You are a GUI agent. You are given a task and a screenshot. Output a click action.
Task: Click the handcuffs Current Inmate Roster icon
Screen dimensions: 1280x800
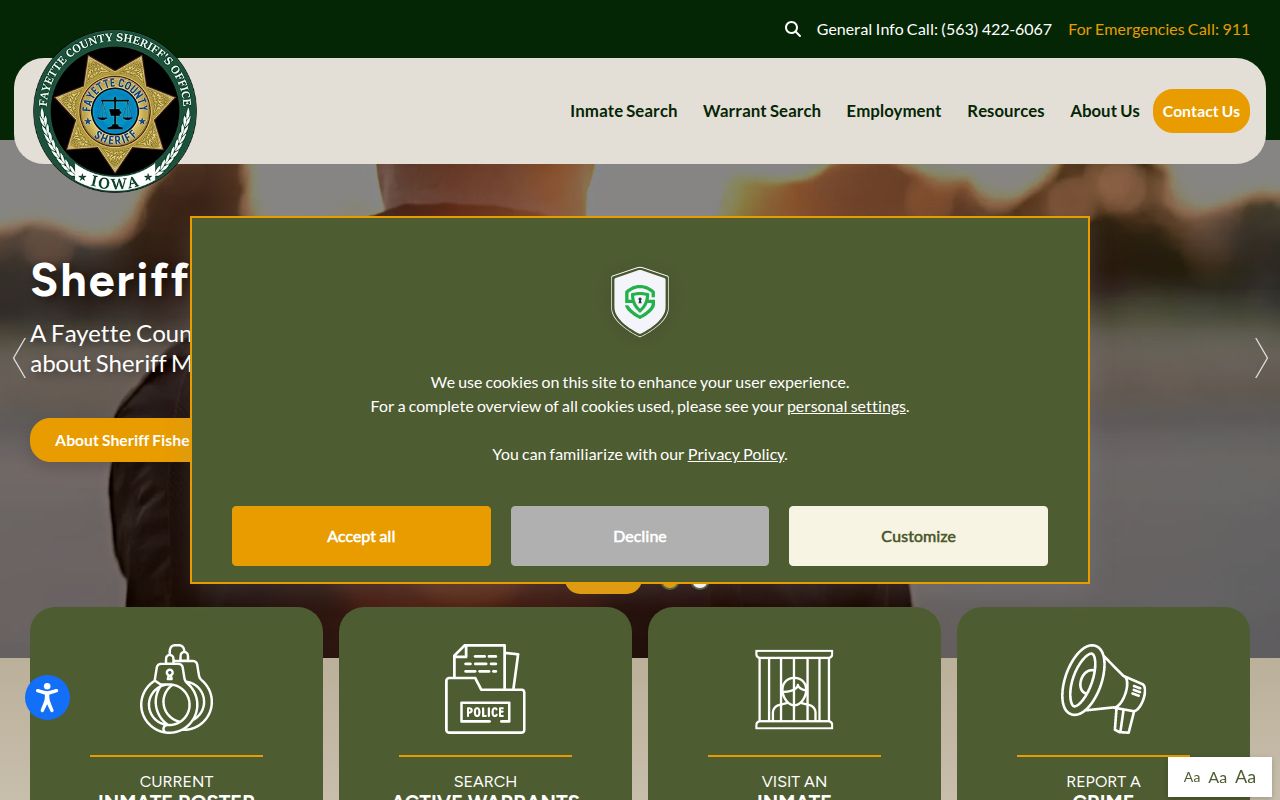176,689
